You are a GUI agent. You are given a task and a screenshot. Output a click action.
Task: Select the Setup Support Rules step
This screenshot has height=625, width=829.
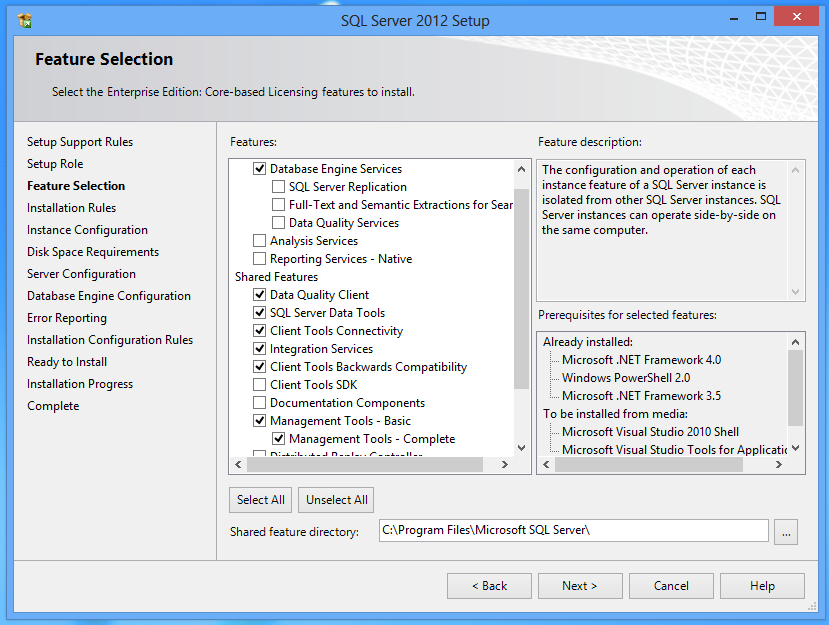(80, 142)
